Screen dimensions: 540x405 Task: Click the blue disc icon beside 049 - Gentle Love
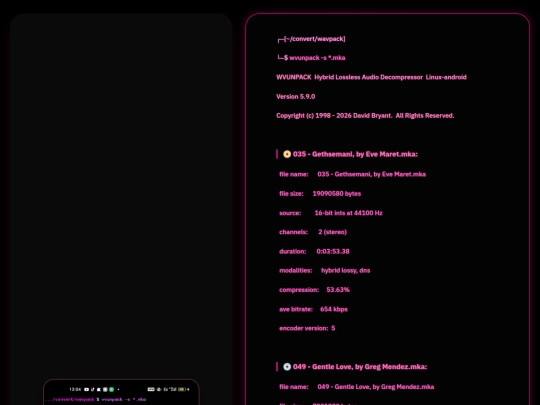tap(287, 367)
